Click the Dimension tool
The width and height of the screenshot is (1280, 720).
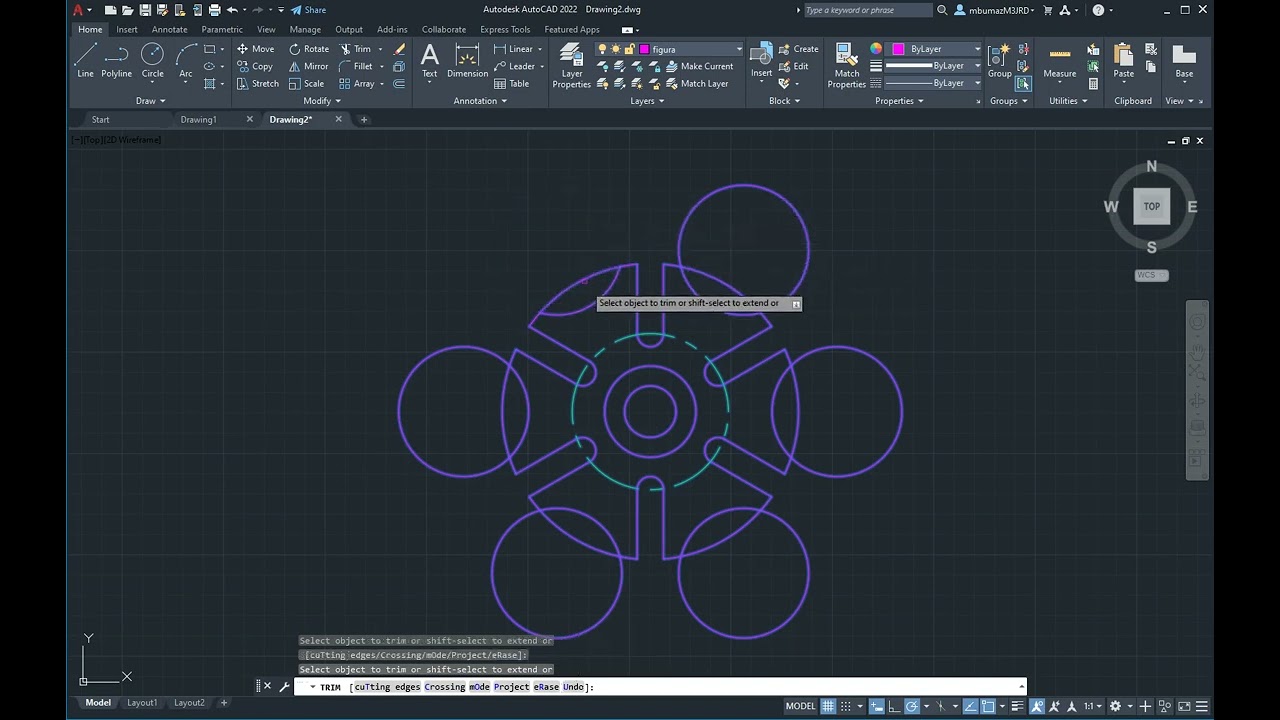(x=467, y=59)
